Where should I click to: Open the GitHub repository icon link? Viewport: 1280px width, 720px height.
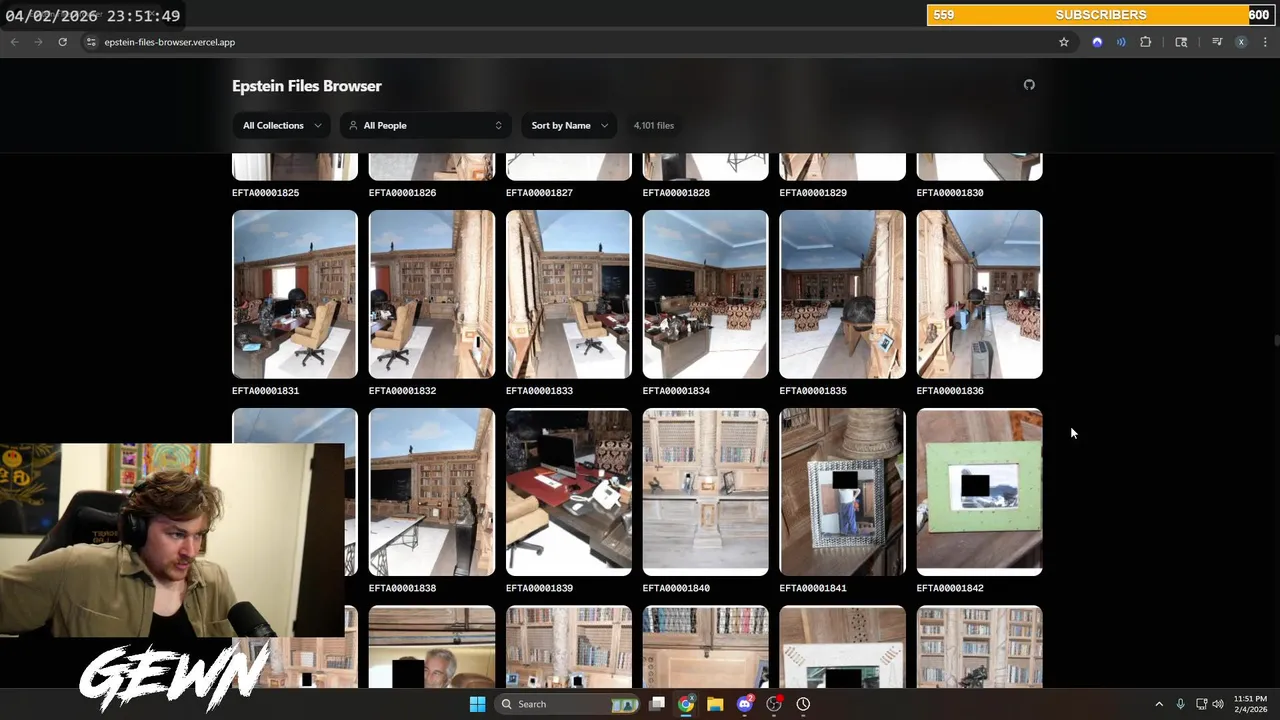pyautogui.click(x=1029, y=85)
